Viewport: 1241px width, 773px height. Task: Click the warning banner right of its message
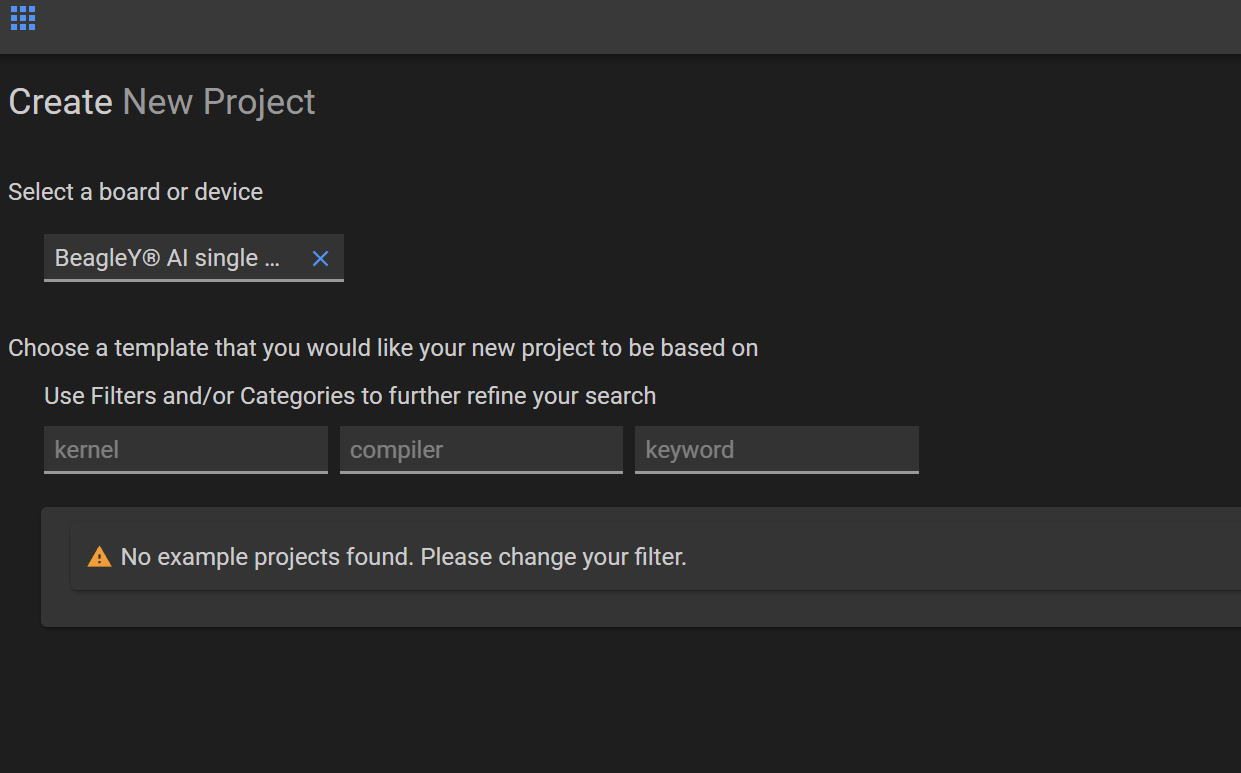click(x=950, y=557)
